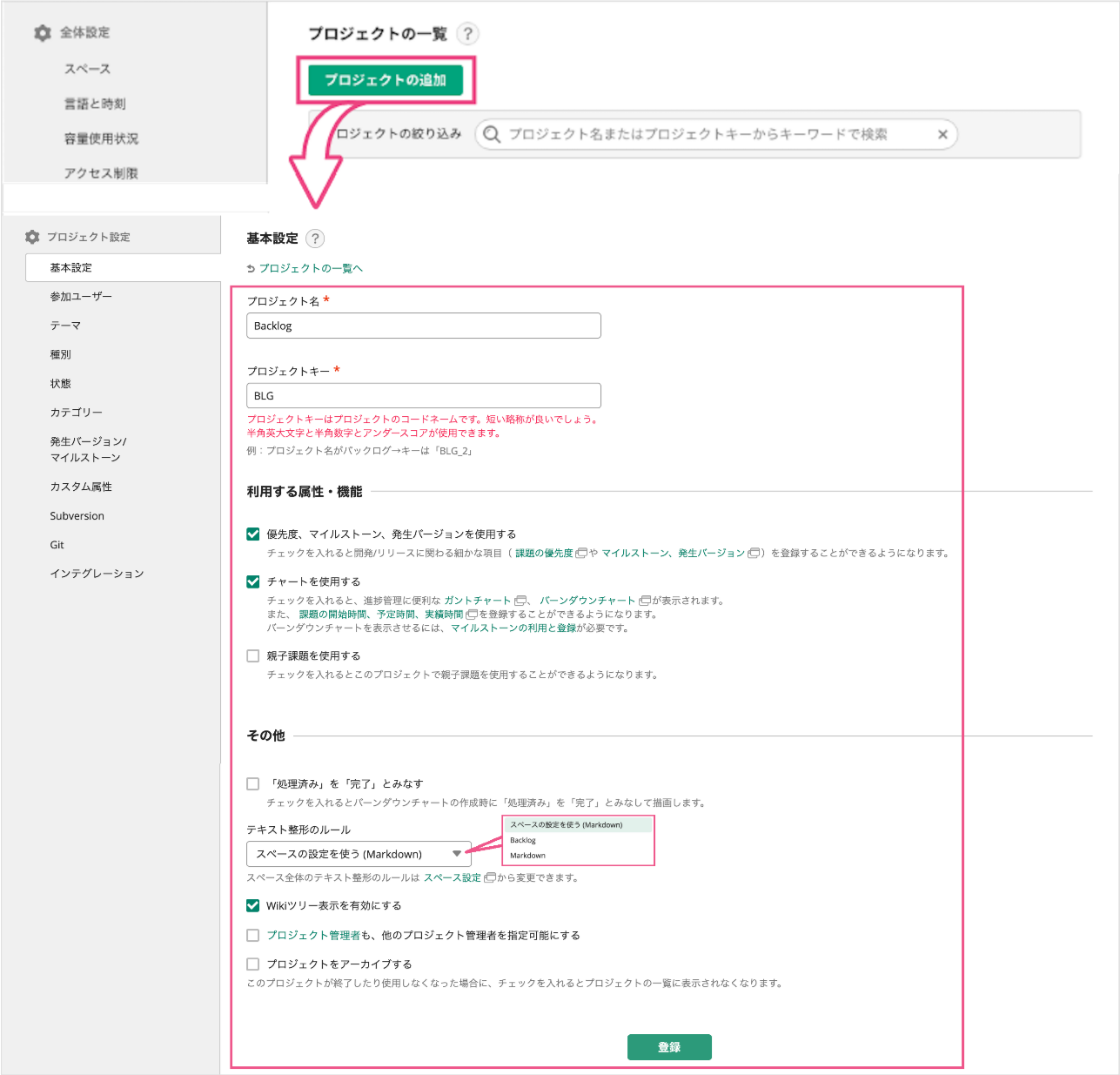Open 容量使用状況 page

tap(101, 138)
